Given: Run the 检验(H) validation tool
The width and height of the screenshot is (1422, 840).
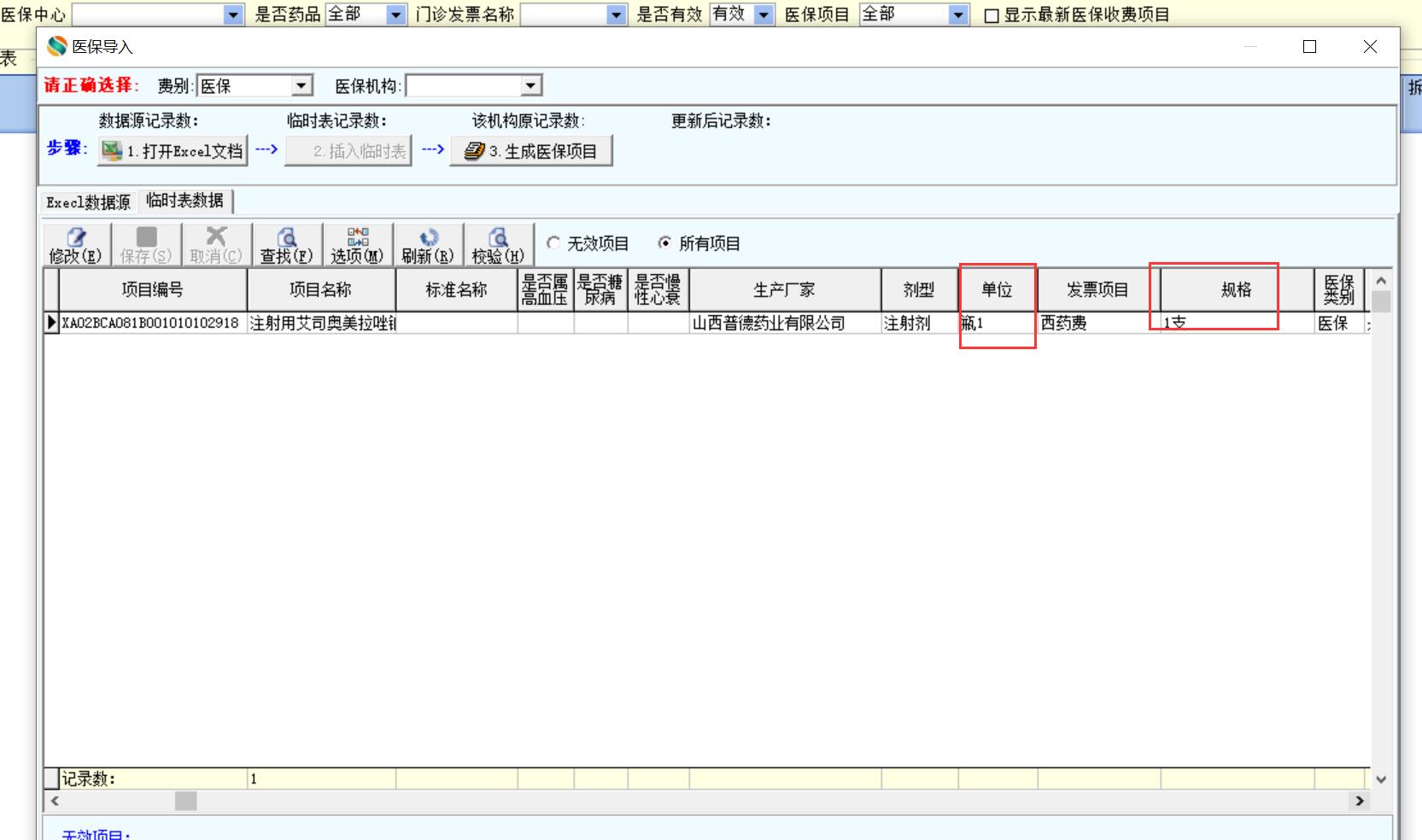Looking at the screenshot, I should coord(499,245).
